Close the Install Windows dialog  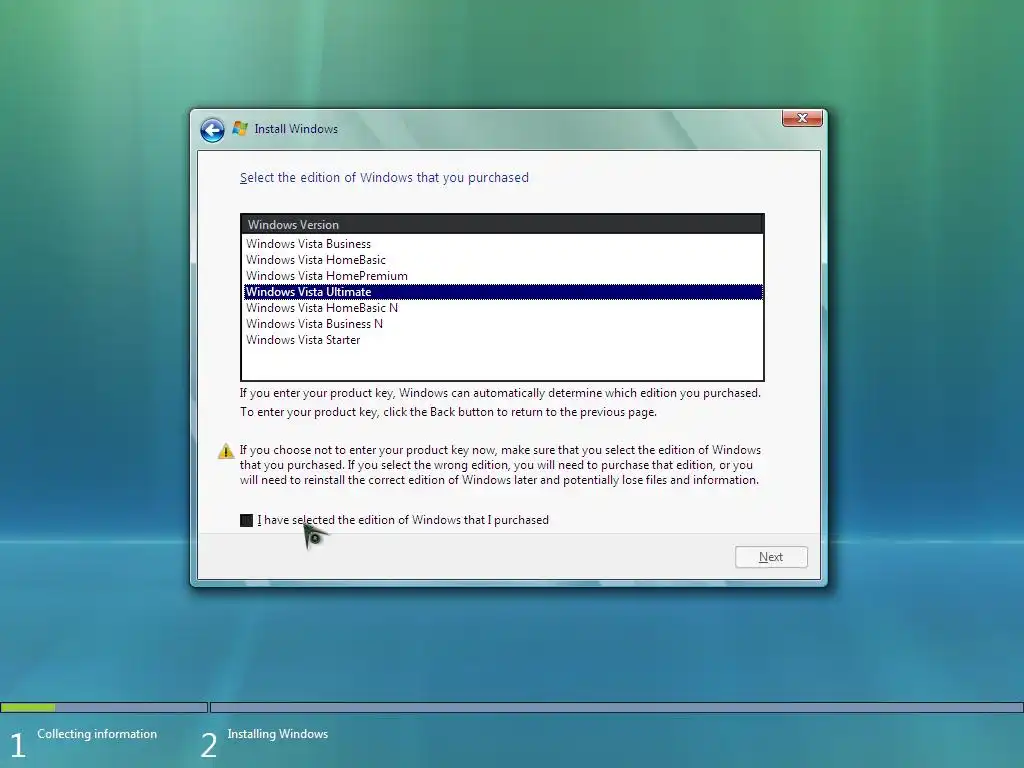802,118
